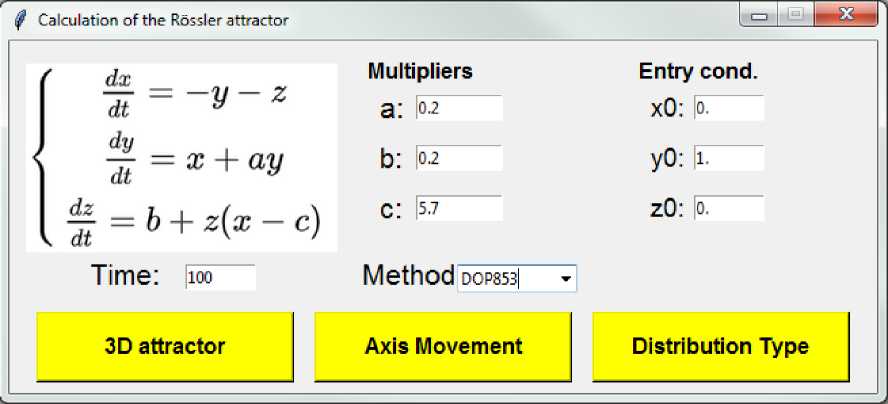Screen dimensions: 888x404
Task: Select the z0 entry condition field
Action: (728, 209)
